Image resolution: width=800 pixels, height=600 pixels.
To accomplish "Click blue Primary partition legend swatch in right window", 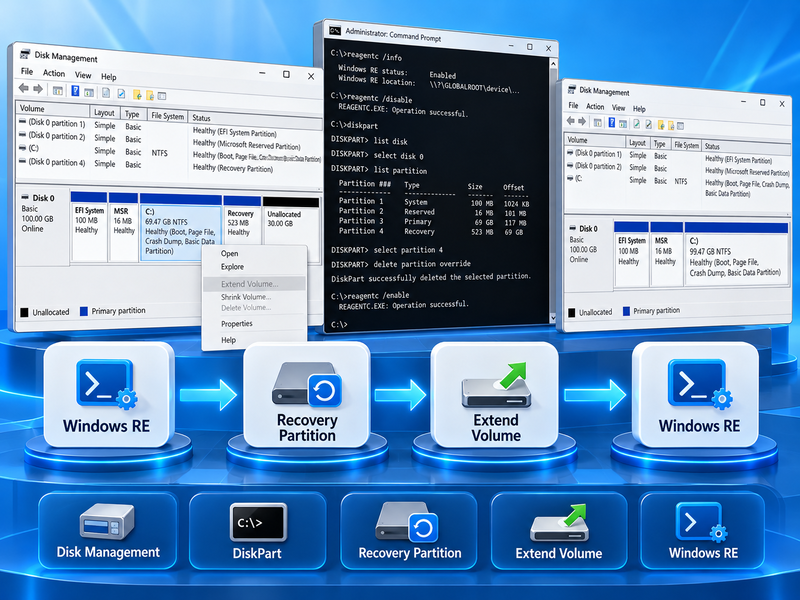I will 627,311.
